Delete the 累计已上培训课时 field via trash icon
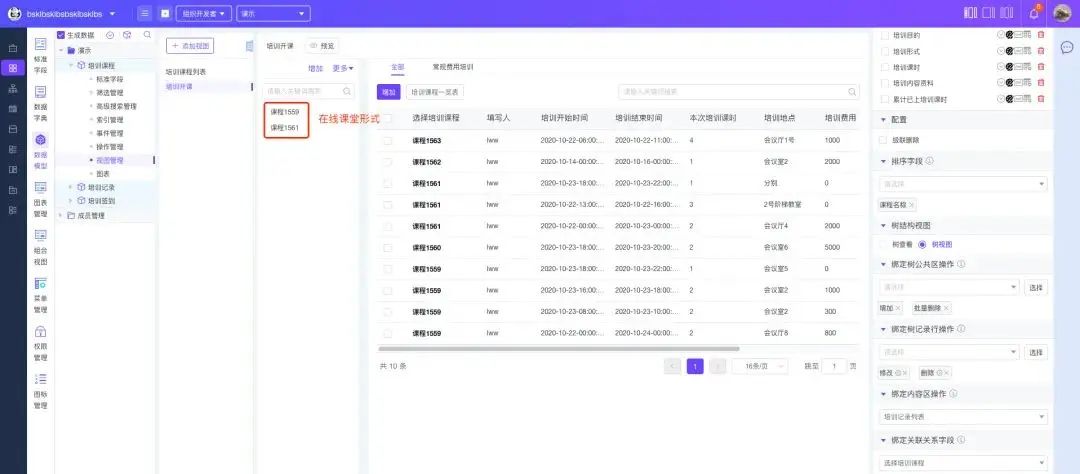Image resolution: width=1080 pixels, height=474 pixels. [x=1041, y=99]
